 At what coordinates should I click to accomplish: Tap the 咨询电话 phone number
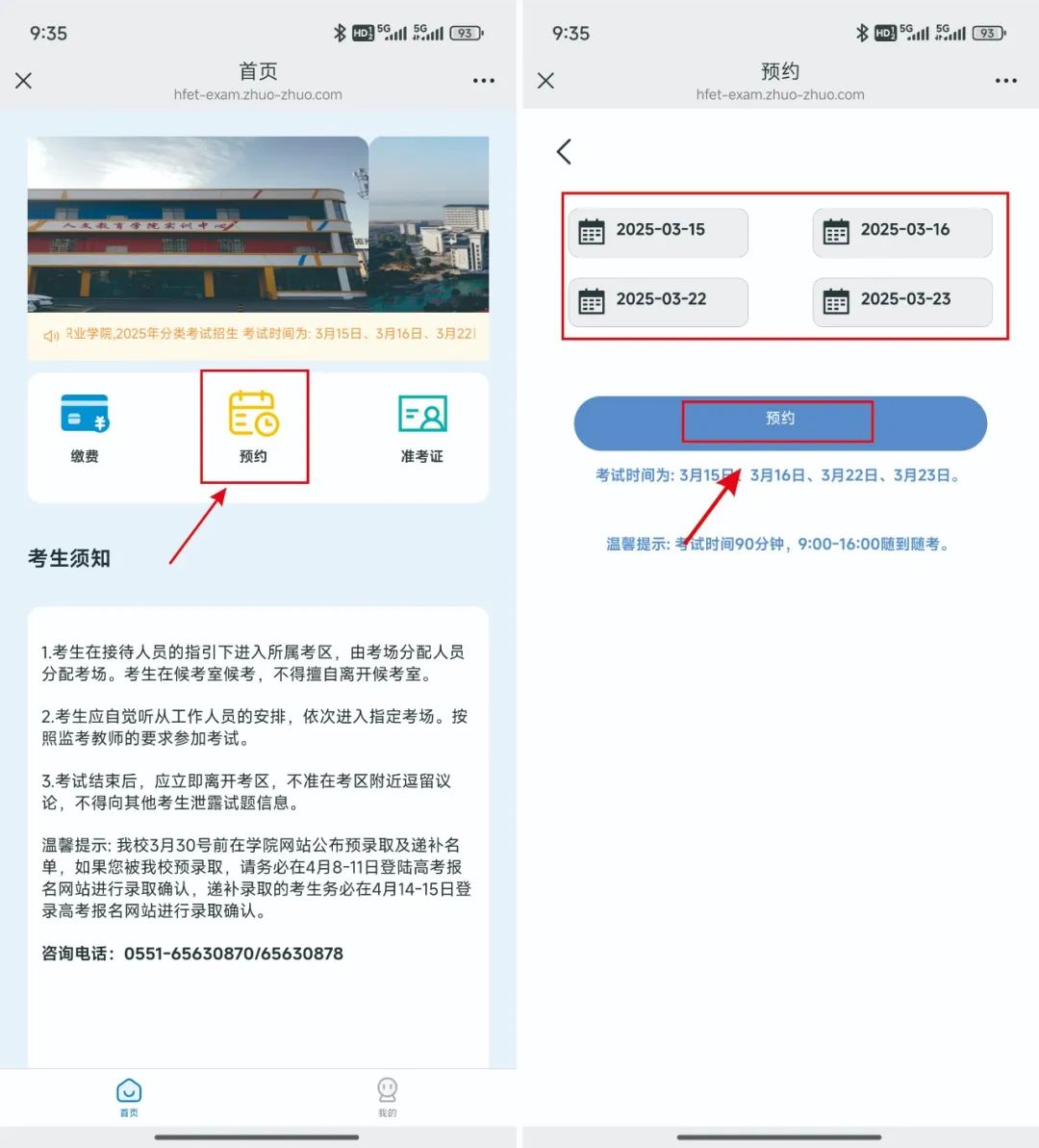point(233,954)
